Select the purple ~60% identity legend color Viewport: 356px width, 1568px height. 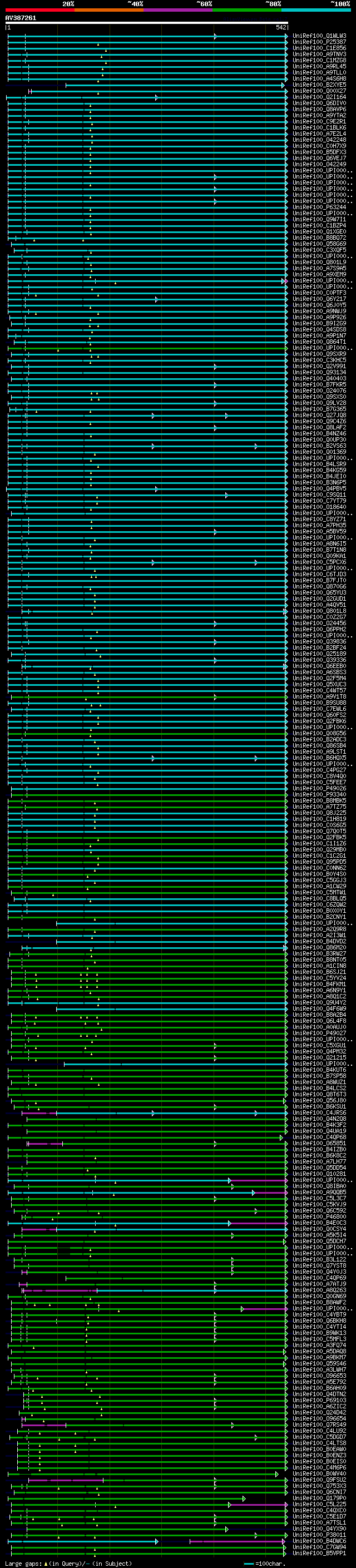click(x=179, y=10)
